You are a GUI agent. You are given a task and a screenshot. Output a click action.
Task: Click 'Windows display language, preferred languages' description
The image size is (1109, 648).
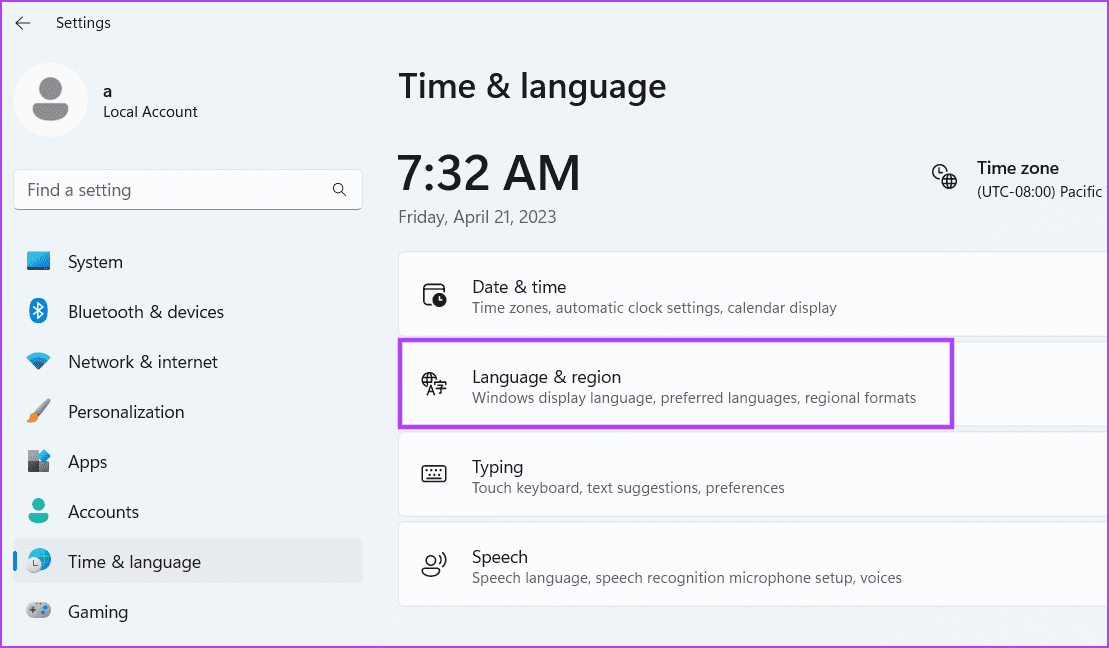tap(694, 398)
